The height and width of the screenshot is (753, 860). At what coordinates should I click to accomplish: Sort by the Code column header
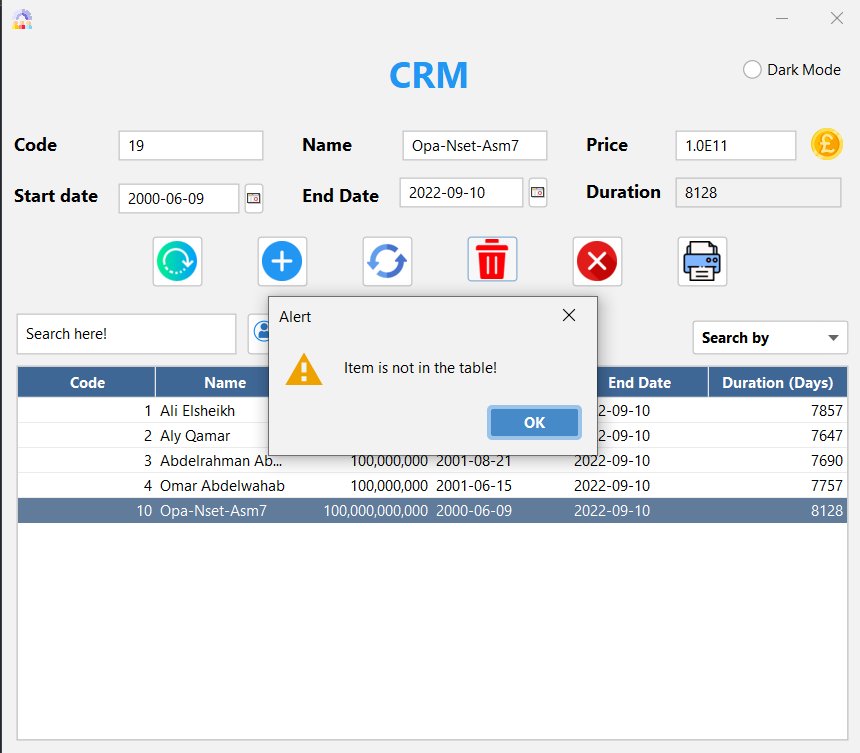click(87, 382)
